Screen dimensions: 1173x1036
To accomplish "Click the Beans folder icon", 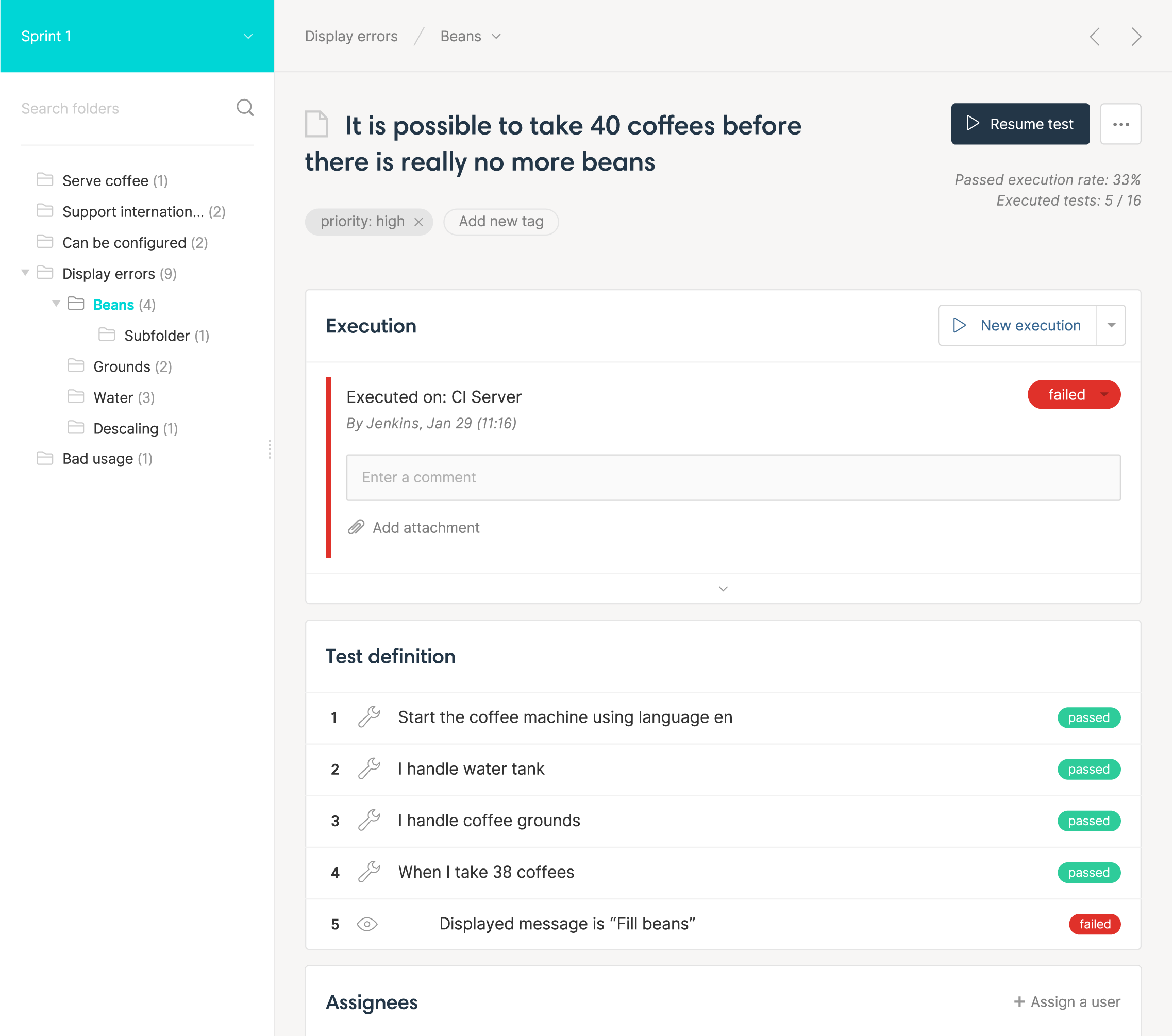I will coord(76,304).
